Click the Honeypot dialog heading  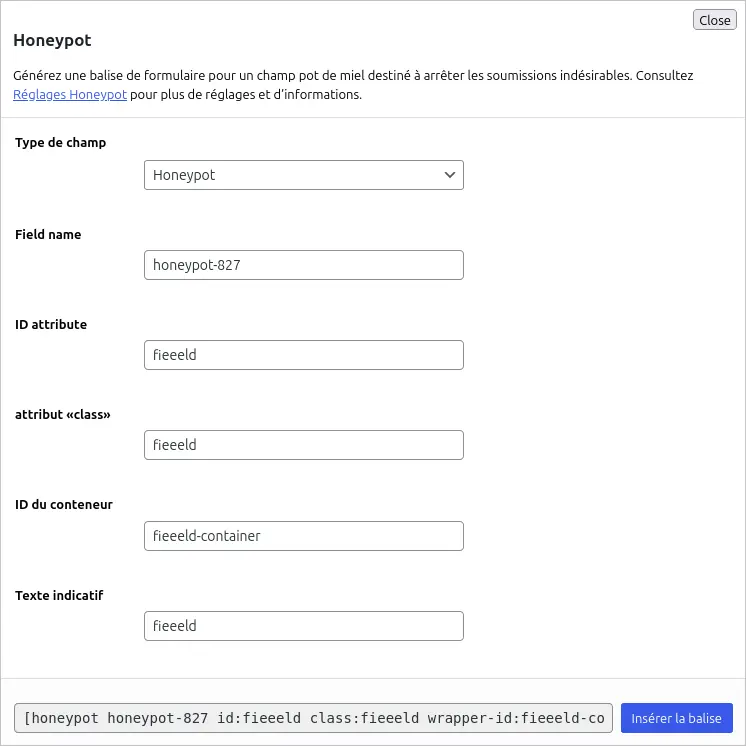click(x=52, y=41)
